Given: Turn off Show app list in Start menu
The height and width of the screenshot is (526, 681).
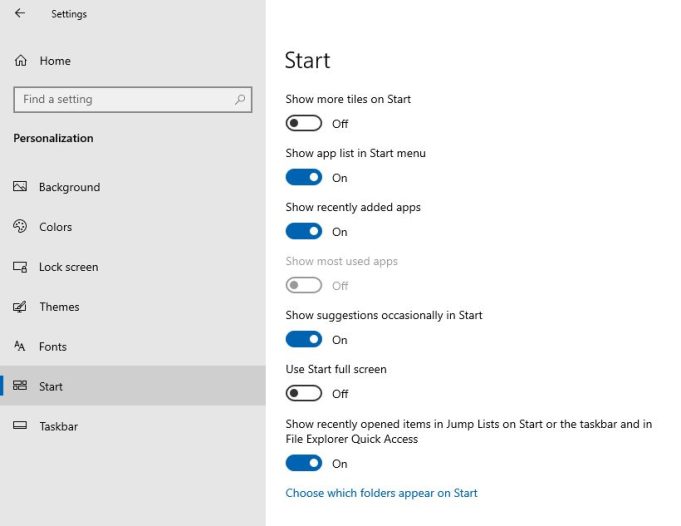Looking at the screenshot, I should tap(304, 177).
